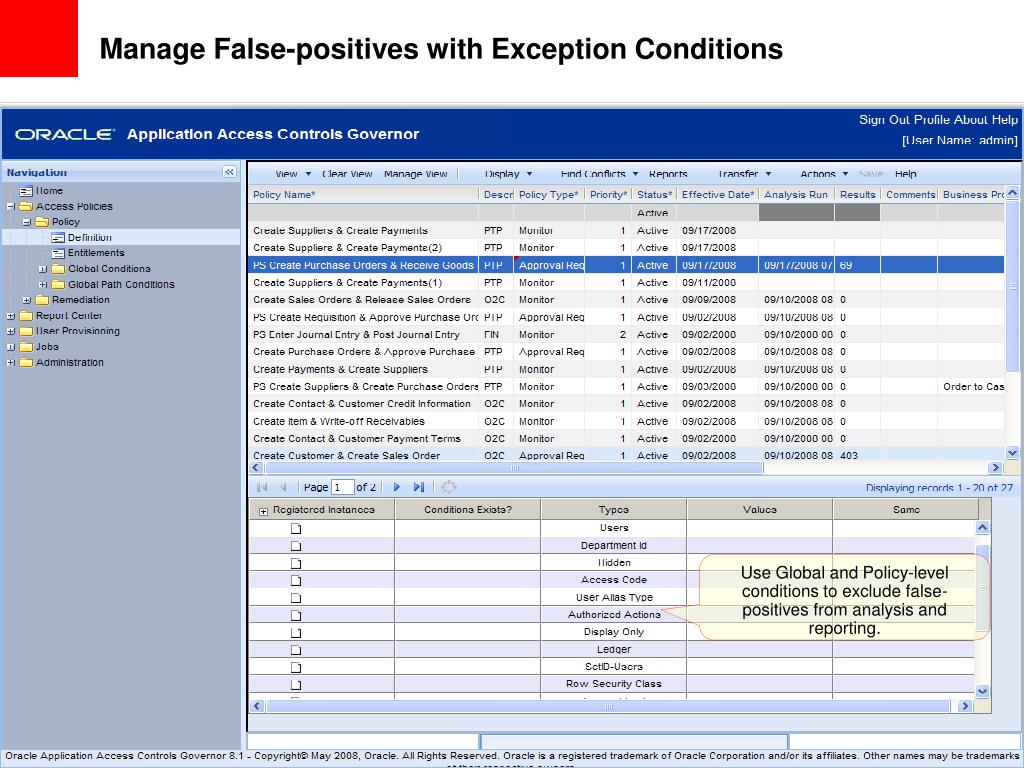
Task: Go to the first page of records
Action: (x=263, y=487)
